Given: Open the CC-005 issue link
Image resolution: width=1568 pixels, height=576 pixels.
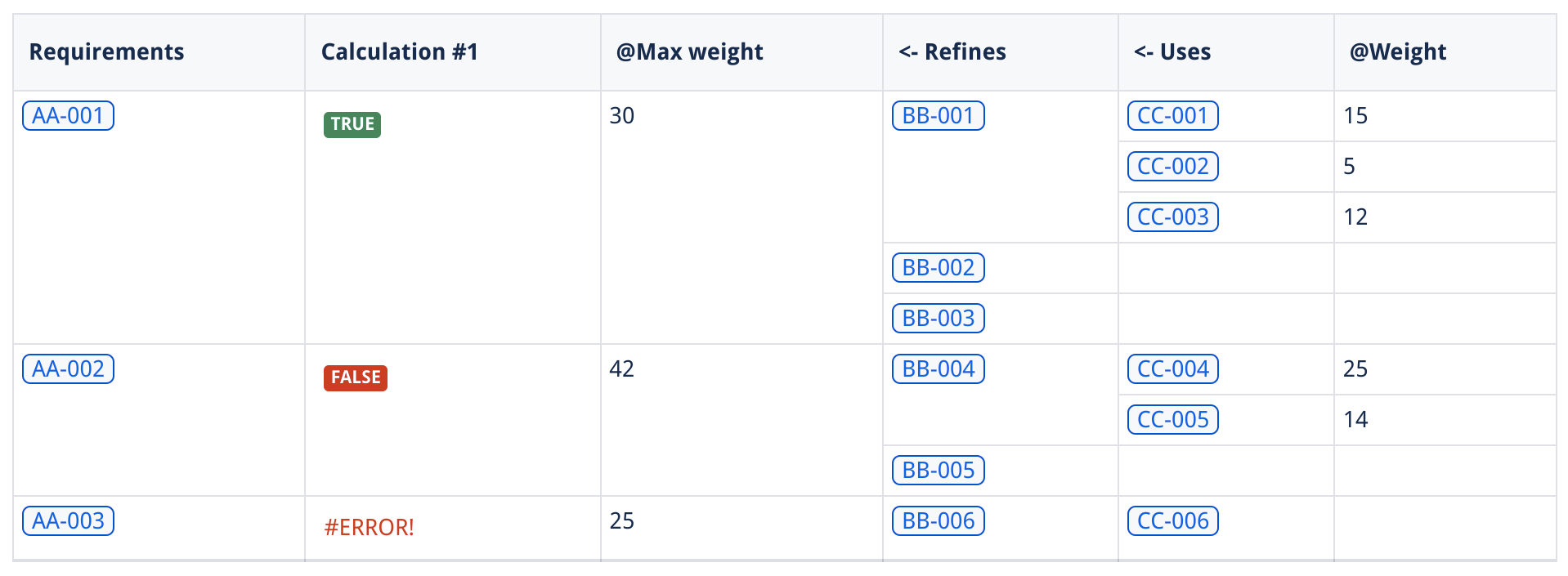Looking at the screenshot, I should coord(1172,420).
